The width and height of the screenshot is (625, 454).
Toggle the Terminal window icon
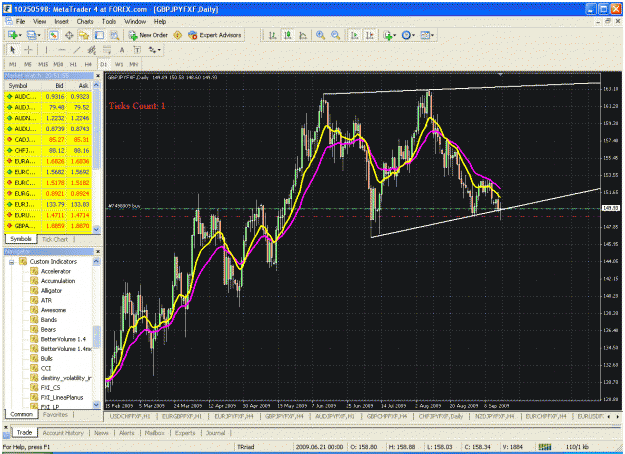99,35
